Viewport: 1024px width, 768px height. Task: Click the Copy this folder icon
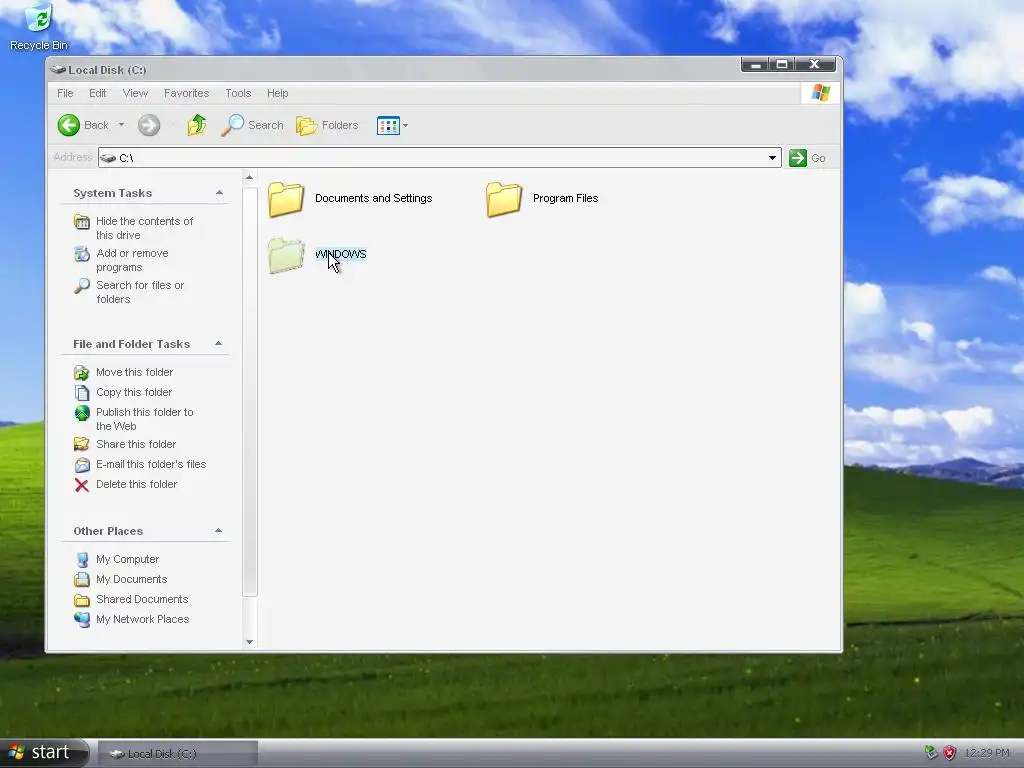coord(82,392)
